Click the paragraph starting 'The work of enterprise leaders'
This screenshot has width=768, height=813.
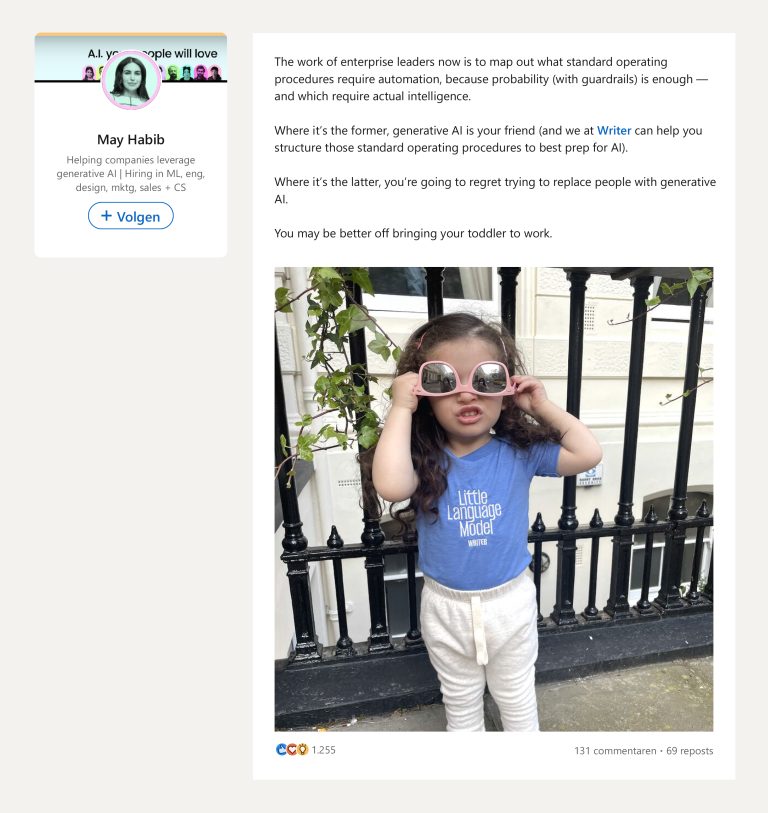pyautogui.click(x=492, y=79)
